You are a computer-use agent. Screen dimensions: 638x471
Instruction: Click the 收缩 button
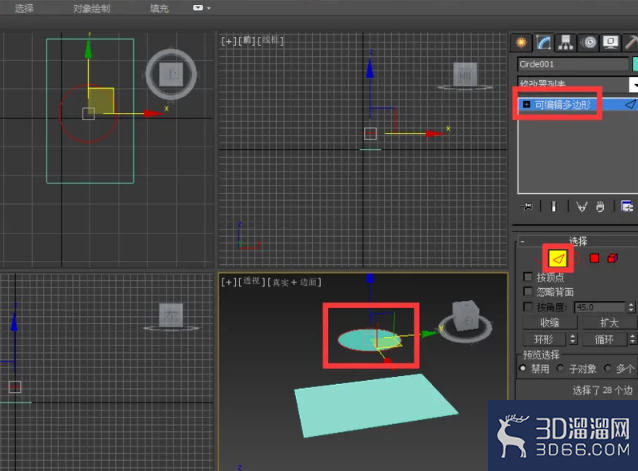pyautogui.click(x=550, y=323)
